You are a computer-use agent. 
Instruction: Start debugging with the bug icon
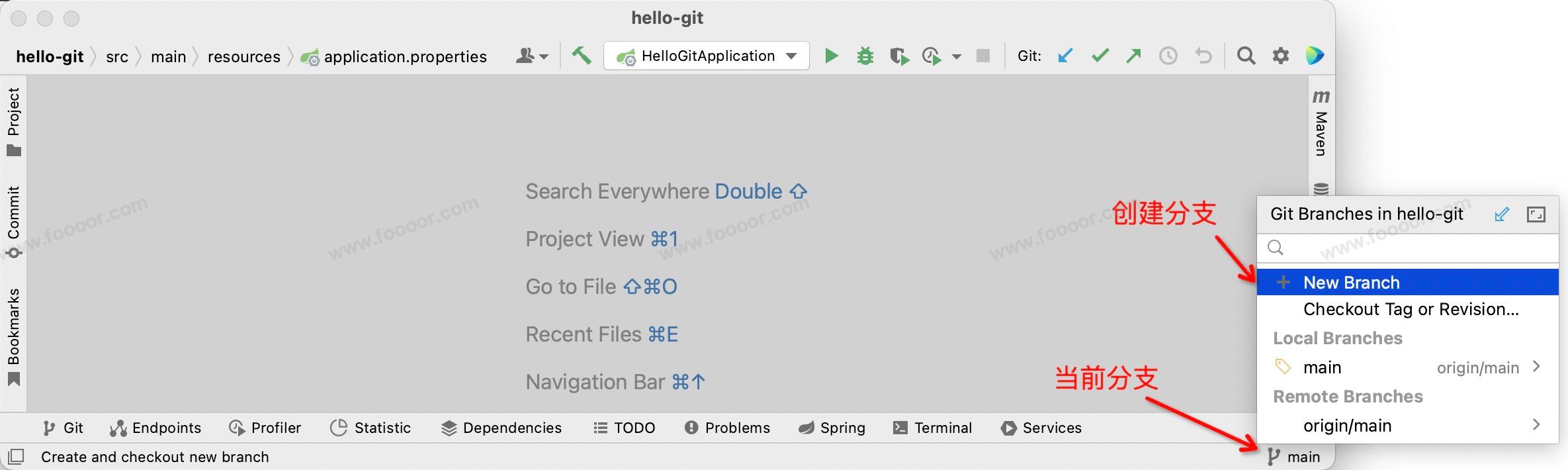pyautogui.click(x=865, y=56)
